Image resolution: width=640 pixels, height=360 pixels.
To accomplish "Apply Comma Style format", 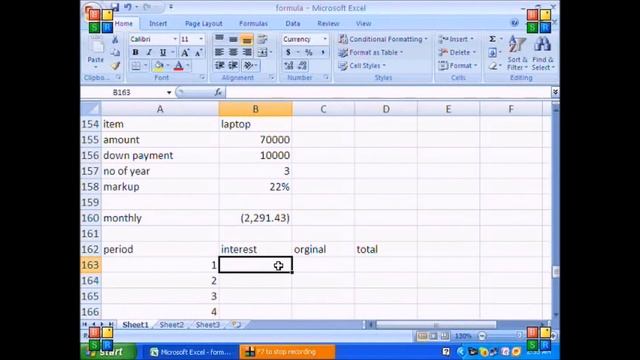I will coord(322,52).
